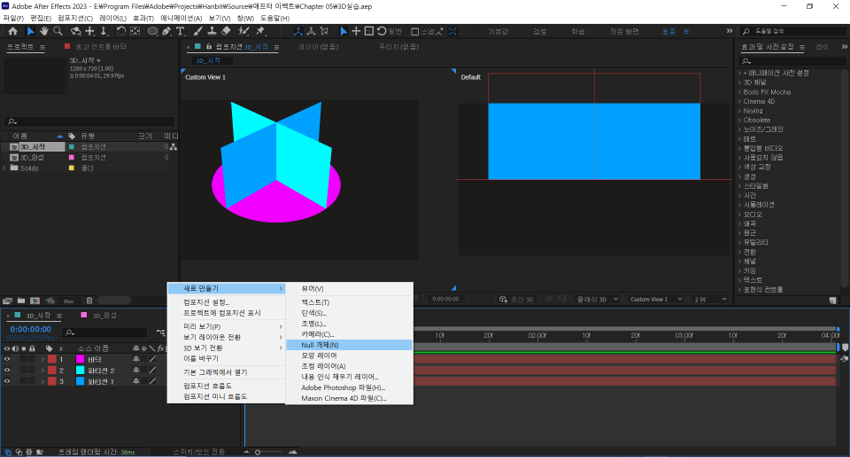Screen dimensions: 850x457
Task: Click timeline zoom slider at bottom
Action: point(266,452)
